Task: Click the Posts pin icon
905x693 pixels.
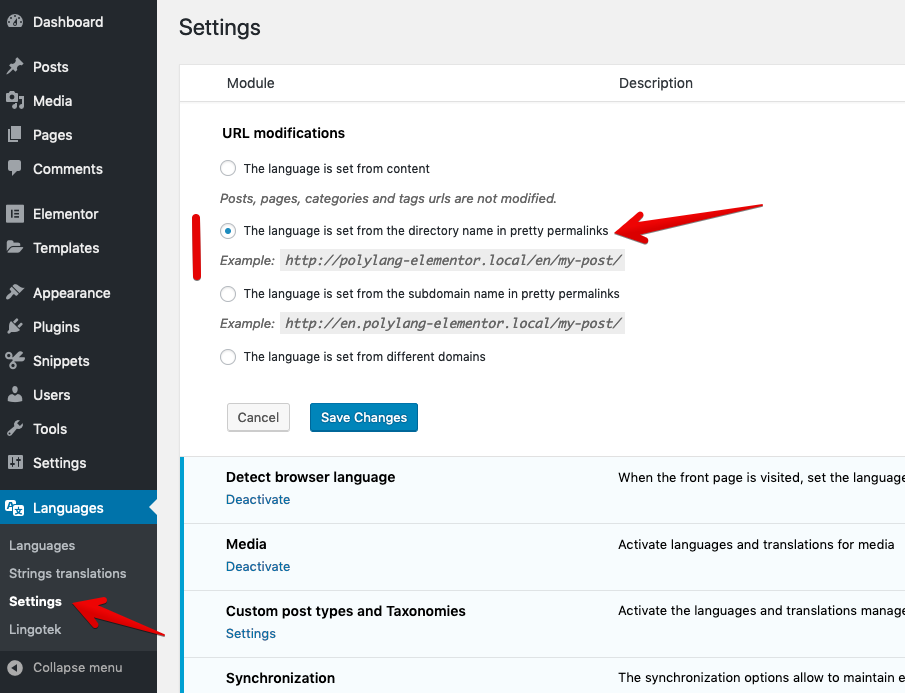Action: (15, 67)
